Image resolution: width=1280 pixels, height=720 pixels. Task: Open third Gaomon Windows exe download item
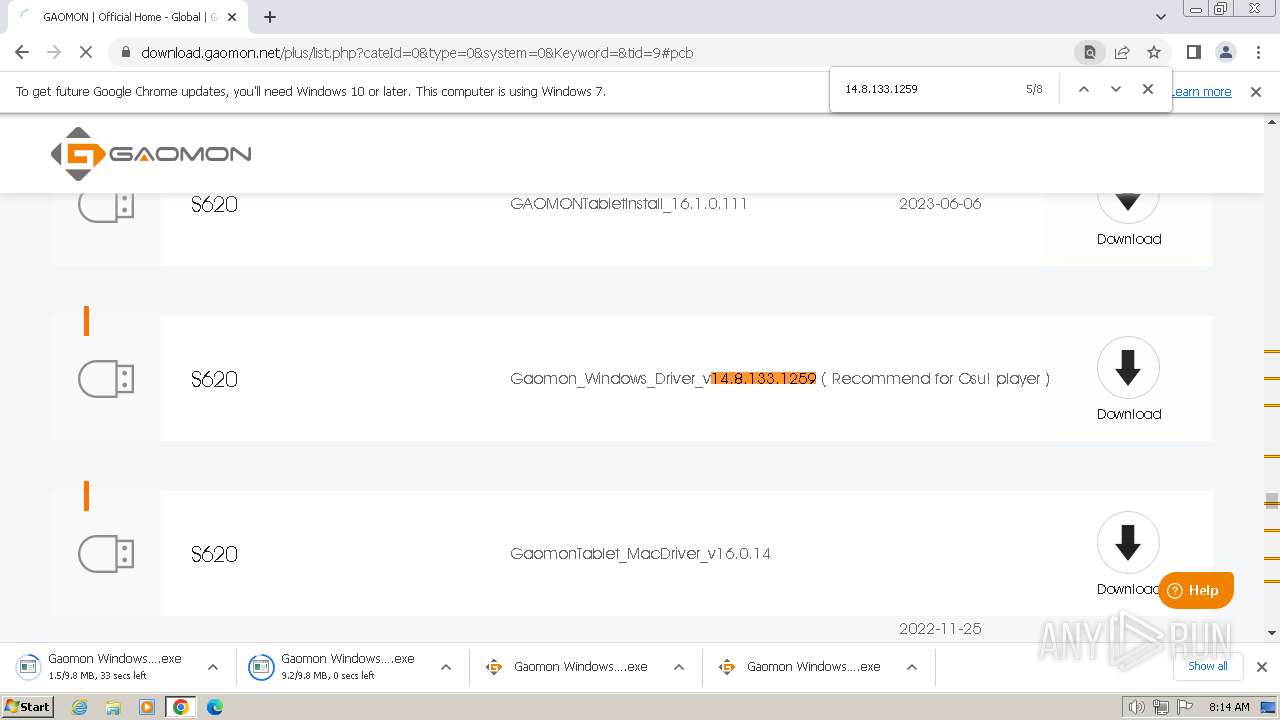(x=566, y=667)
